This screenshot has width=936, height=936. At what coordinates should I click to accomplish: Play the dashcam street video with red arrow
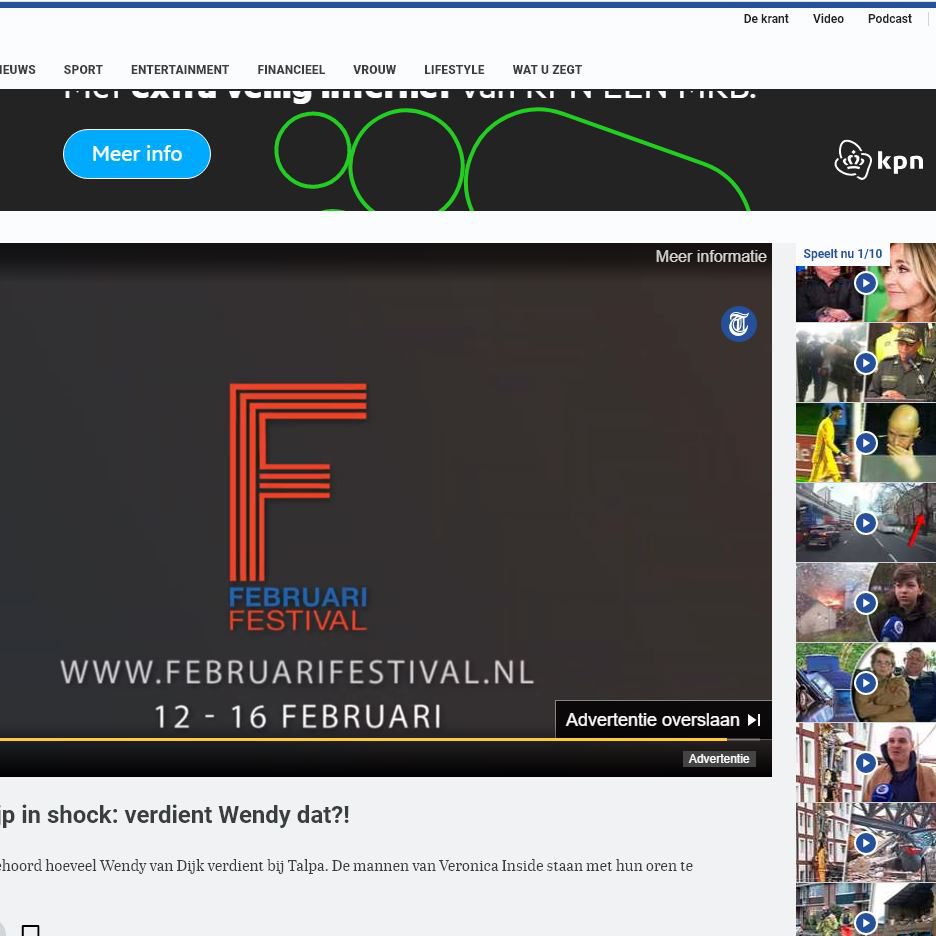(x=865, y=522)
